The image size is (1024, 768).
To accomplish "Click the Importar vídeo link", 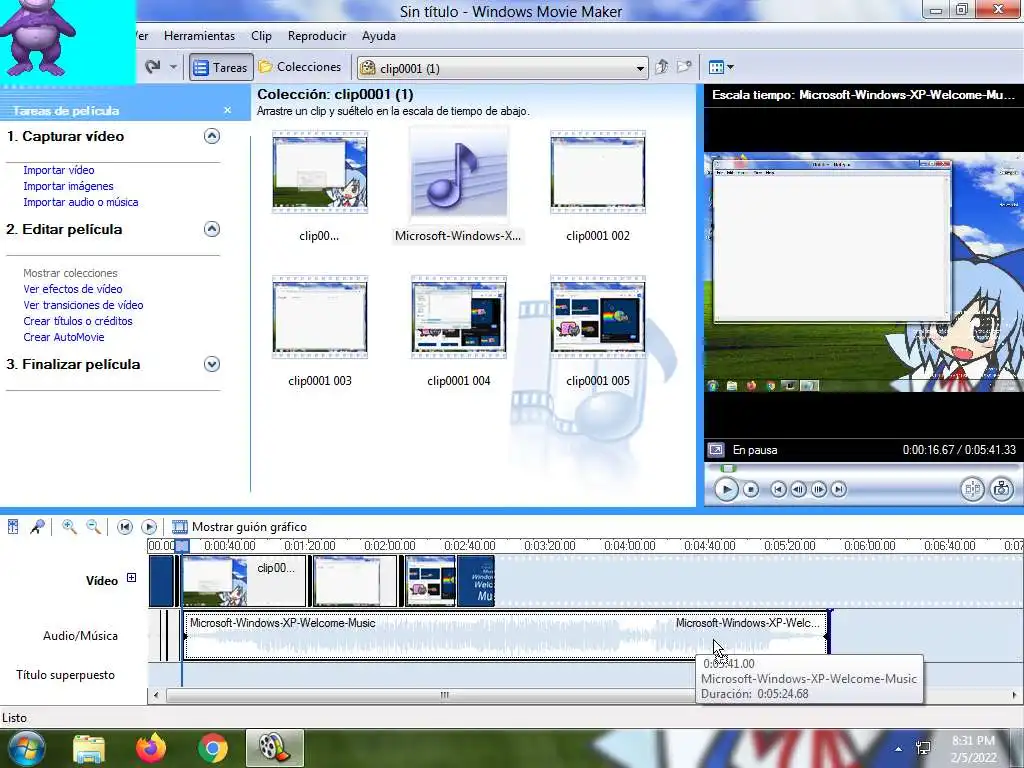I will point(59,170).
